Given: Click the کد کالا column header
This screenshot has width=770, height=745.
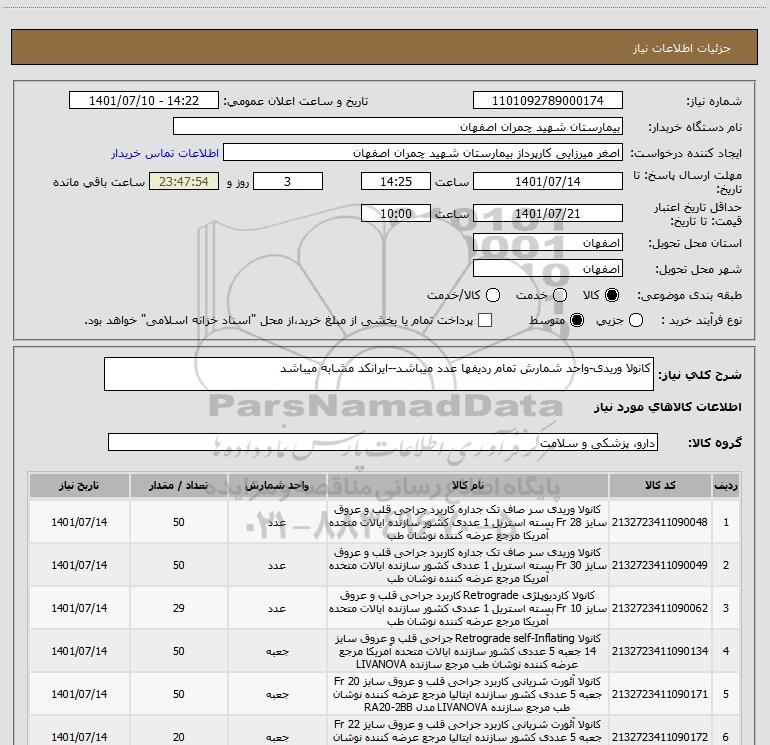Looking at the screenshot, I should tap(660, 486).
